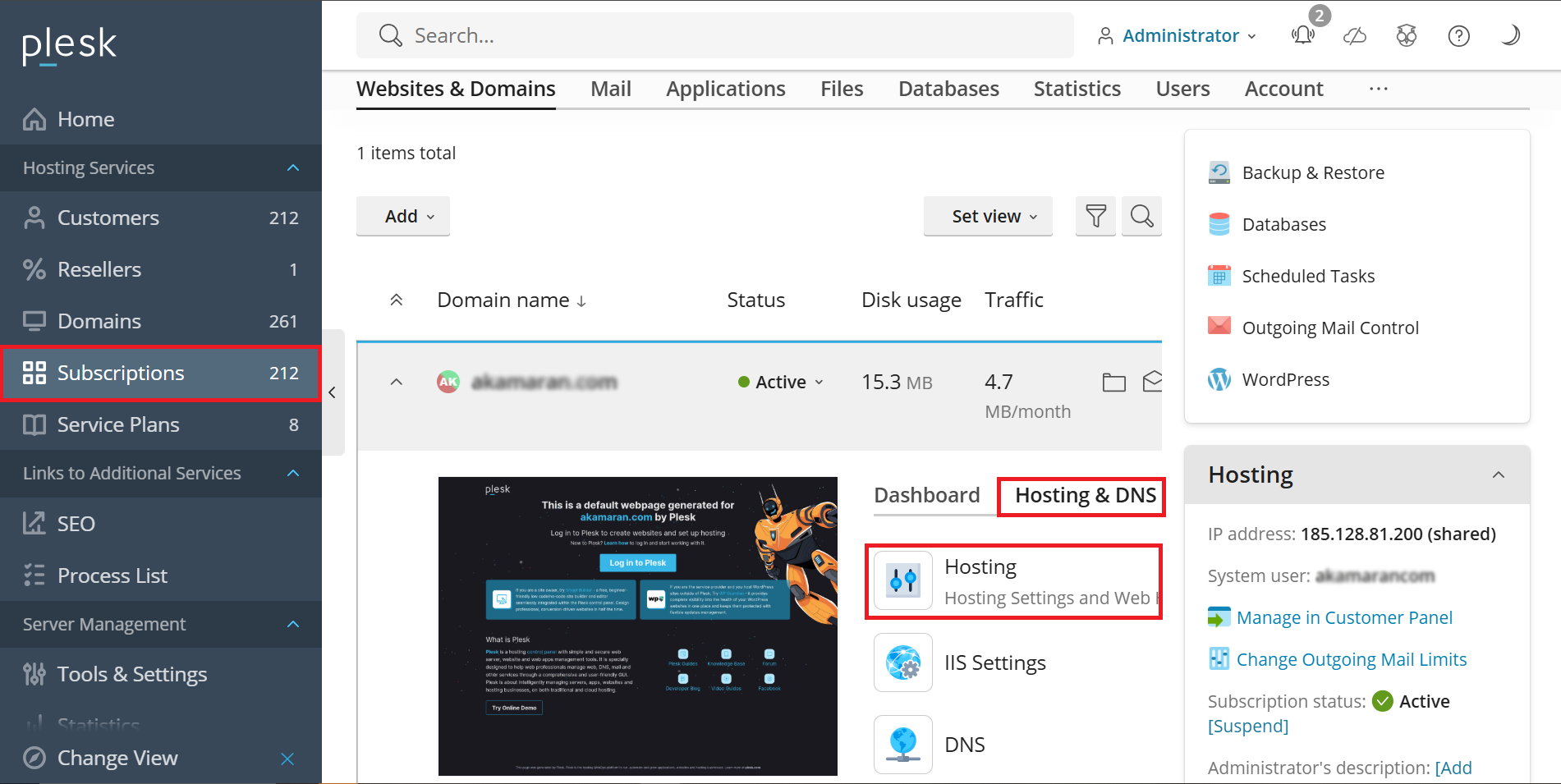Collapse the Hosting panel
The height and width of the screenshot is (784, 1561).
(1499, 475)
